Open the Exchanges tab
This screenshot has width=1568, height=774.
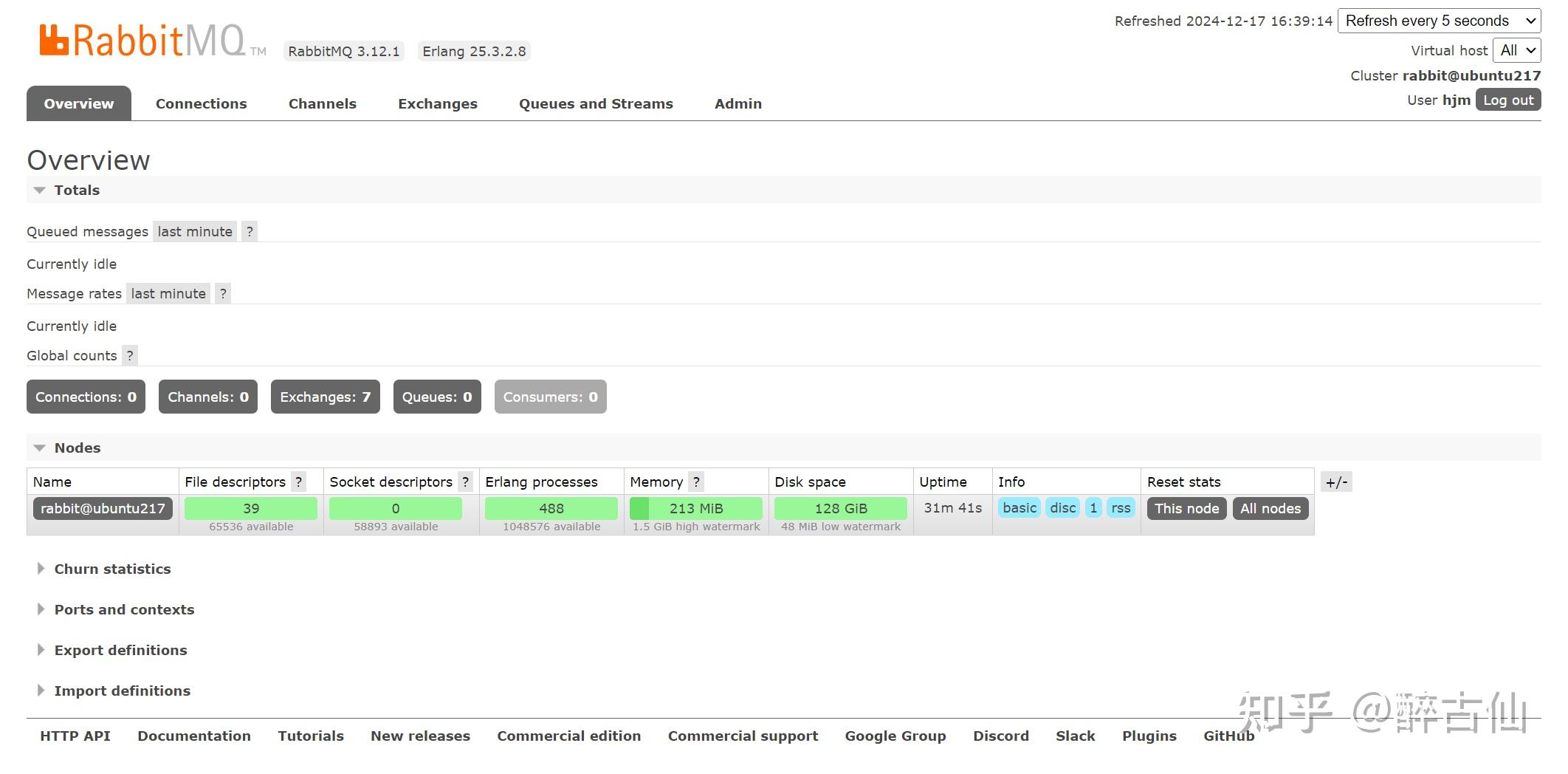(x=438, y=103)
